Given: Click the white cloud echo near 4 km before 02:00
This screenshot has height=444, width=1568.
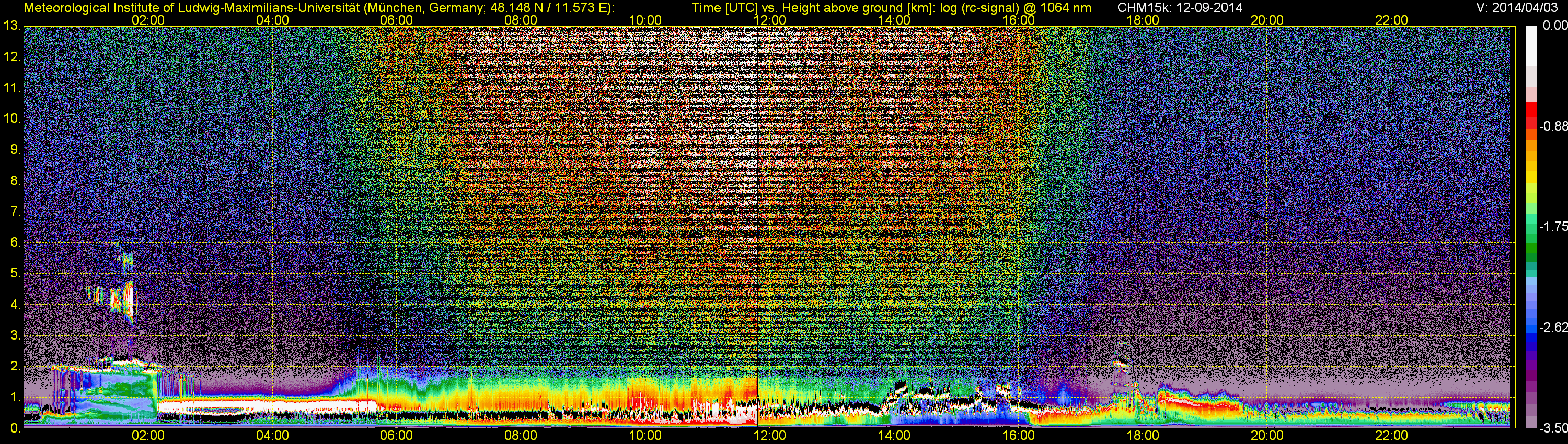Looking at the screenshot, I should click(x=130, y=300).
